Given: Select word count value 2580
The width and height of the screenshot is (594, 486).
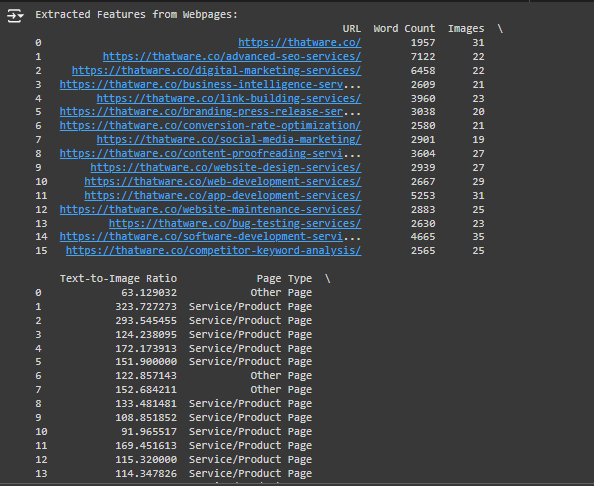Looking at the screenshot, I should 423,126.
